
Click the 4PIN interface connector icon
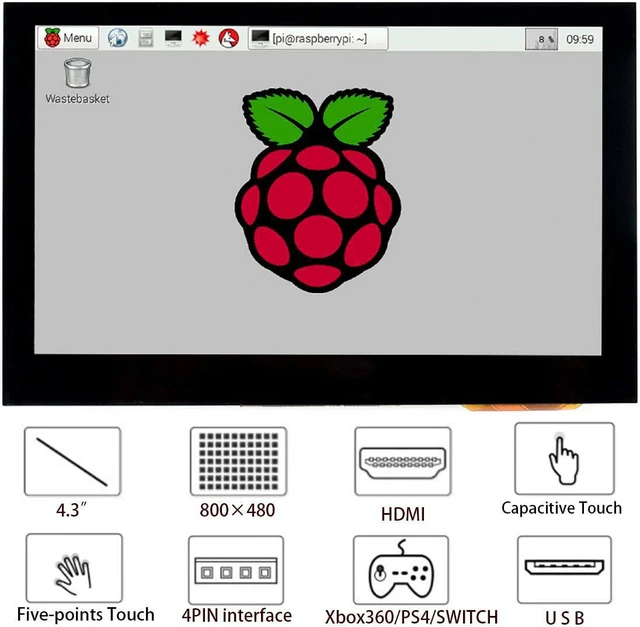tap(236, 570)
